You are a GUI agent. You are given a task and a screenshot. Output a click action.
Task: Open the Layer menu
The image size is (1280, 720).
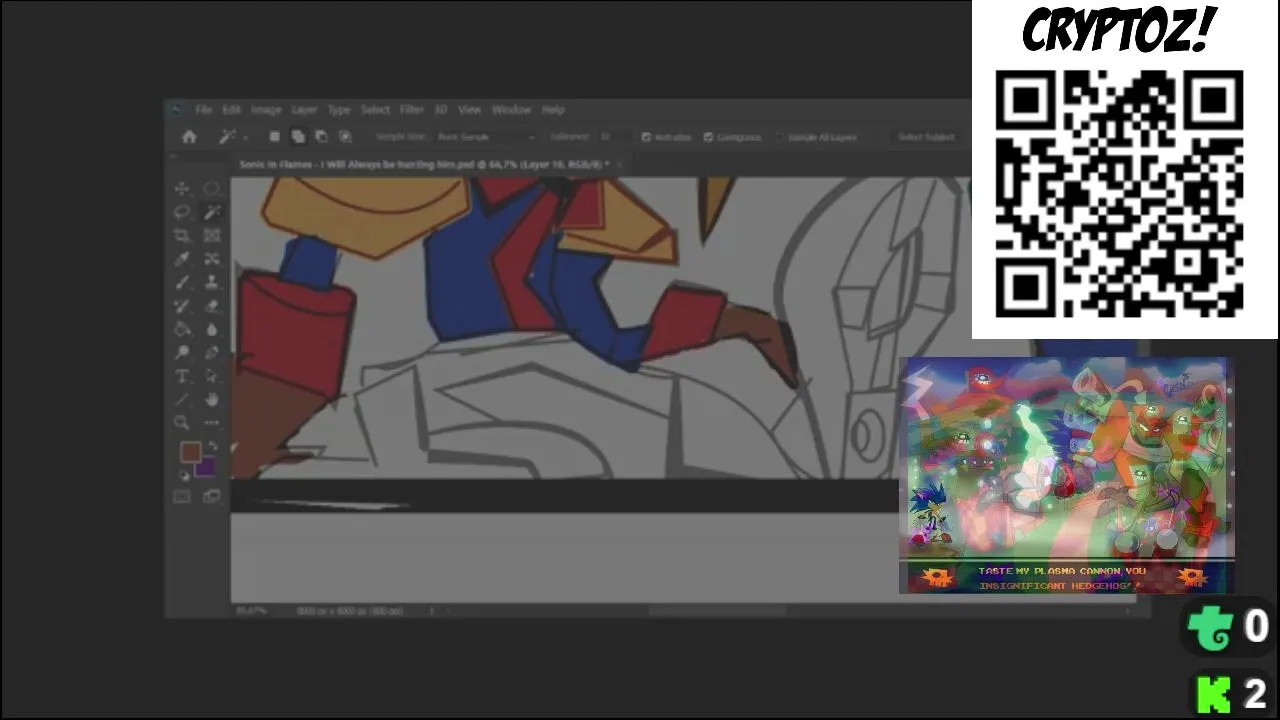point(304,110)
